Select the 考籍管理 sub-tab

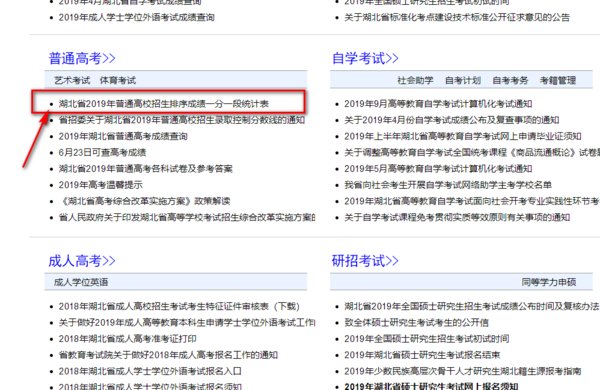pyautogui.click(x=558, y=80)
